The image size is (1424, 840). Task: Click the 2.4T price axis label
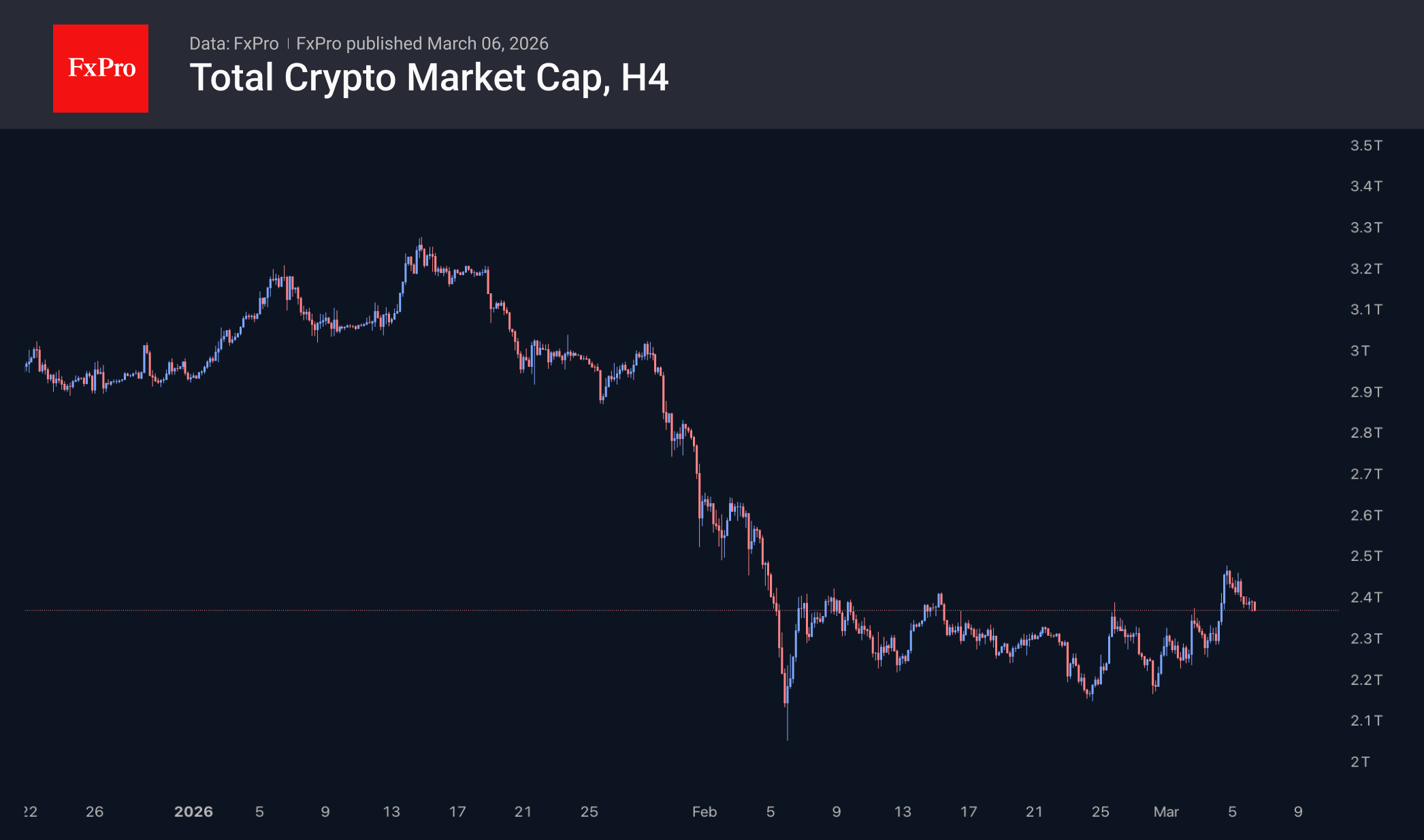(1365, 598)
